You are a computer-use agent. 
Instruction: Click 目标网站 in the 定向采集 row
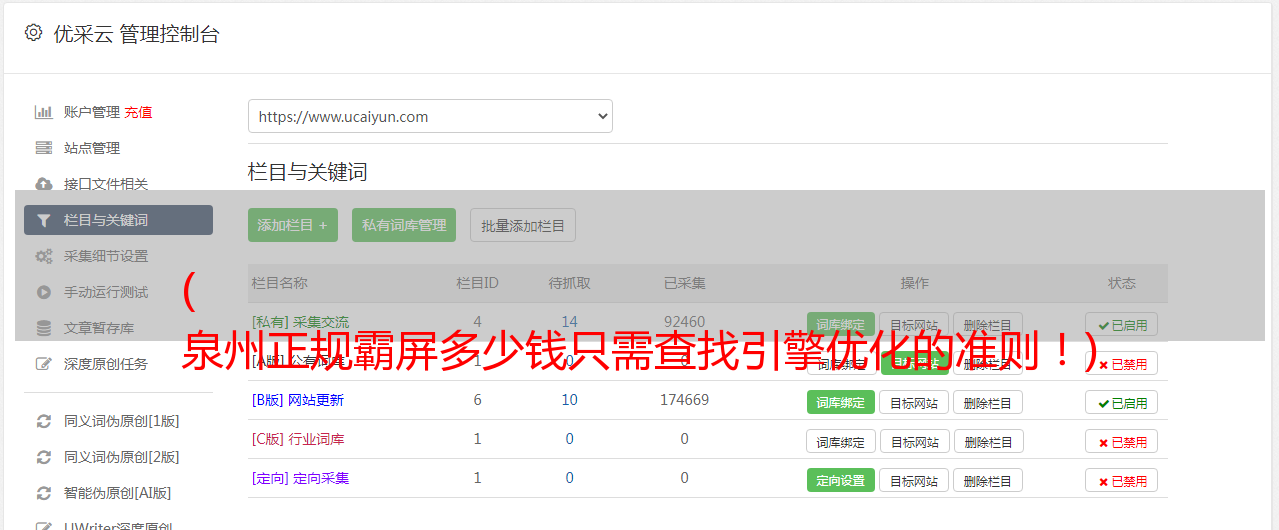(914, 480)
